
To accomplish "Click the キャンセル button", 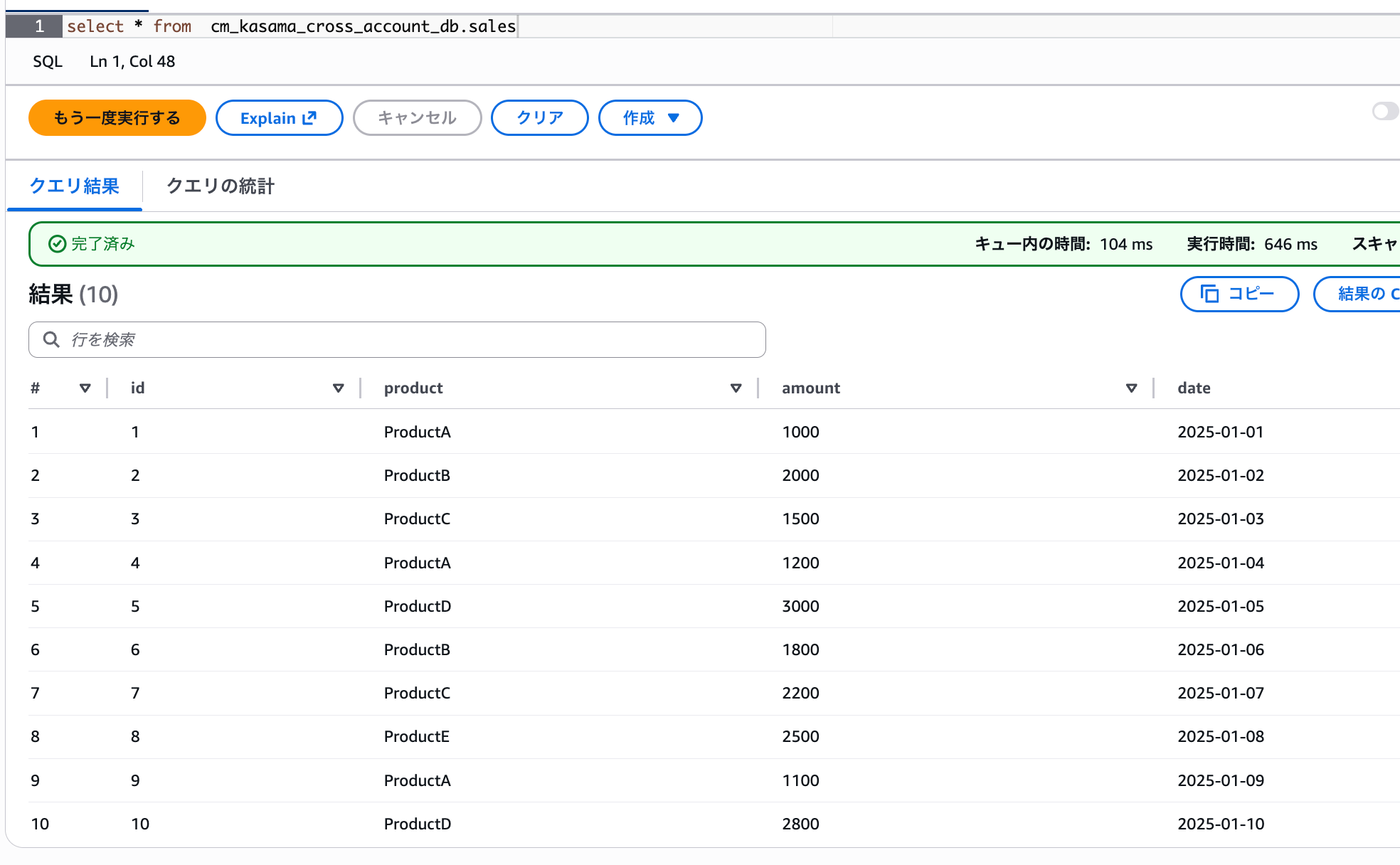I will click(417, 118).
